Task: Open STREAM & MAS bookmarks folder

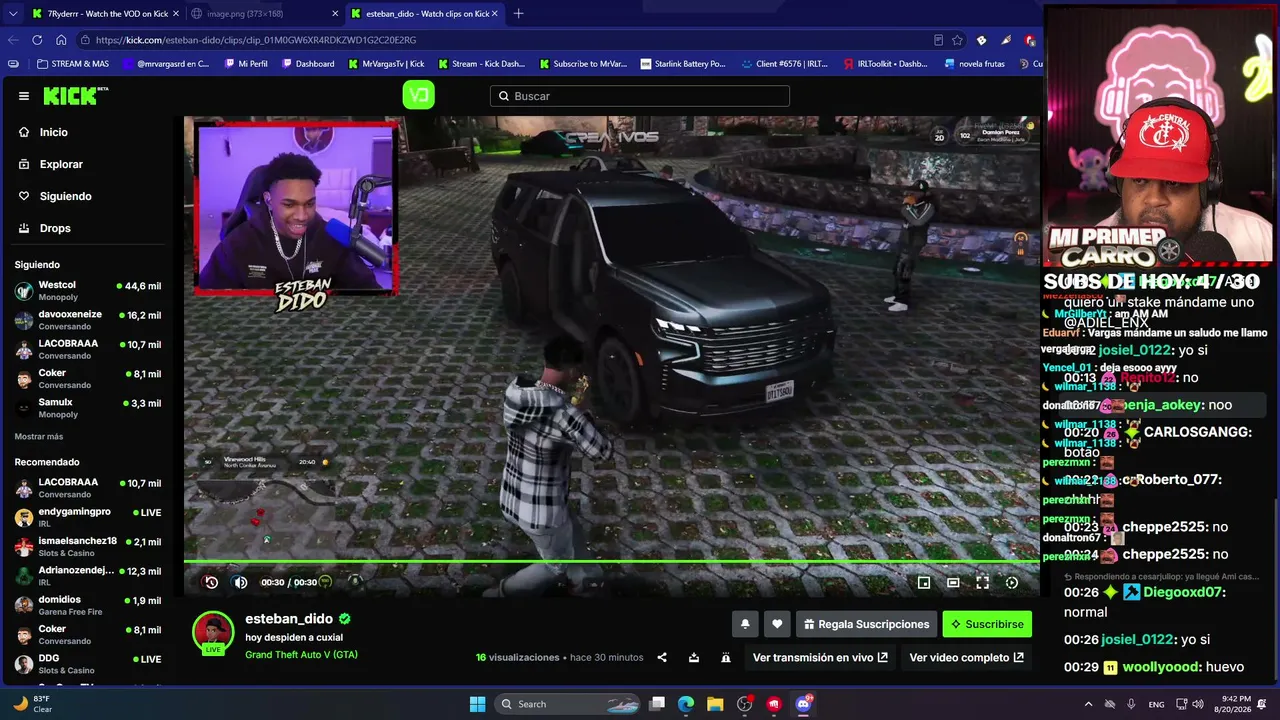Action: [x=73, y=64]
